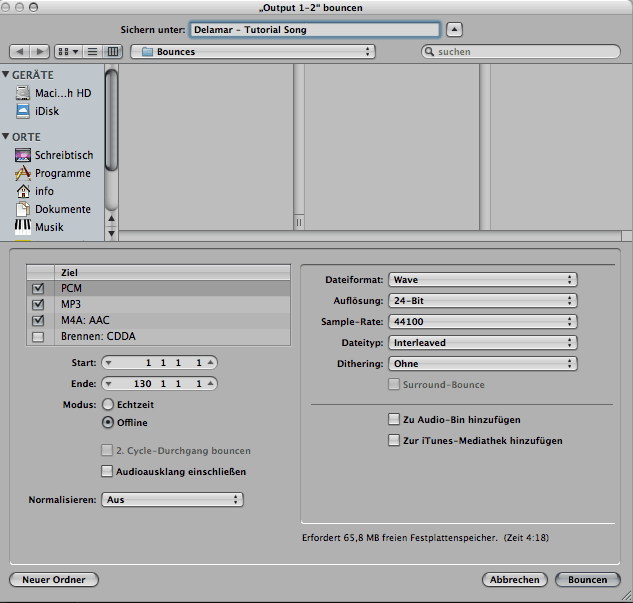This screenshot has height=603, width=633.
Task: Collapse the ORTE sidebar section
Action: [x=6, y=136]
